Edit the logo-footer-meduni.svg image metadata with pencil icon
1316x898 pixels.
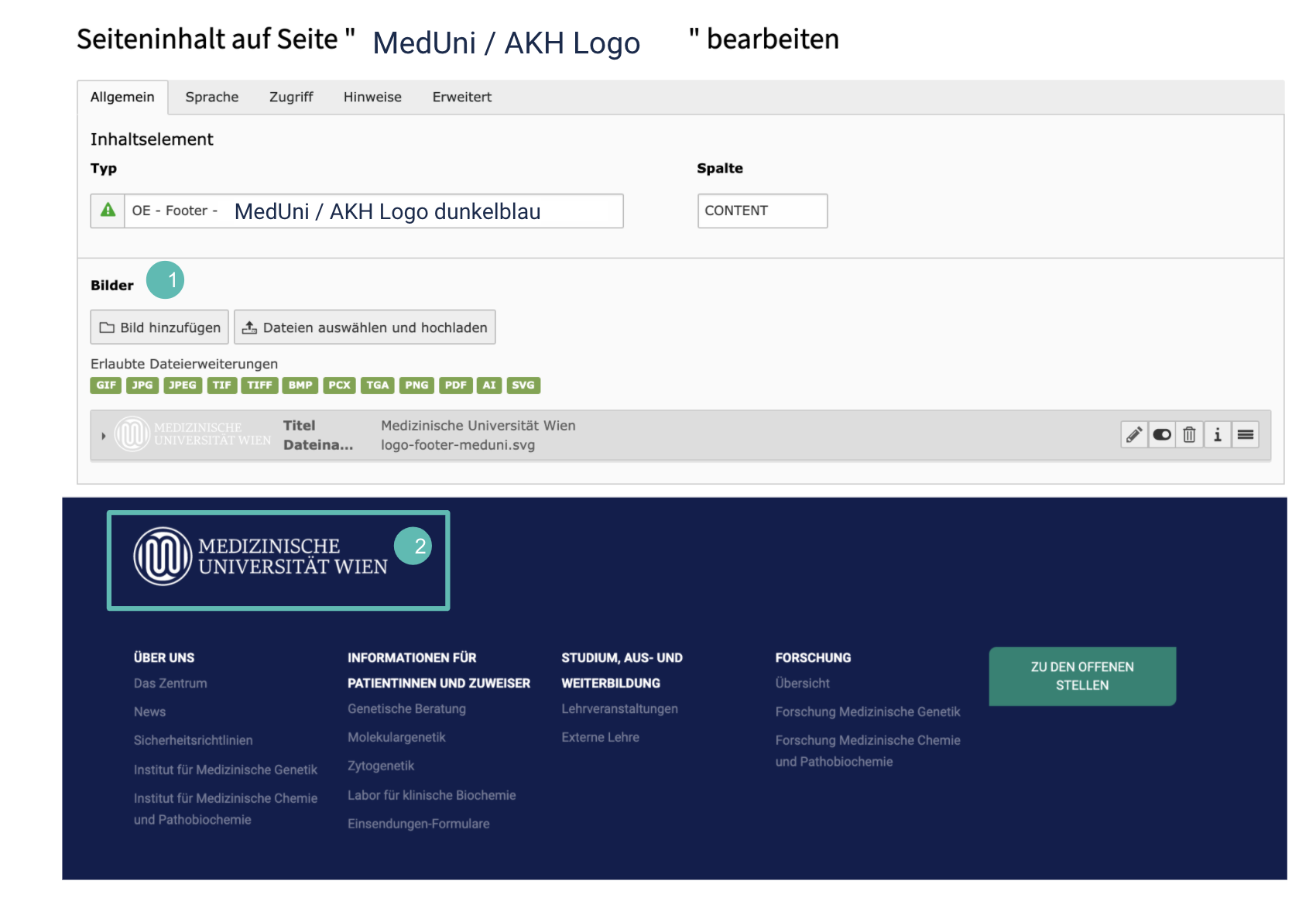(1134, 435)
